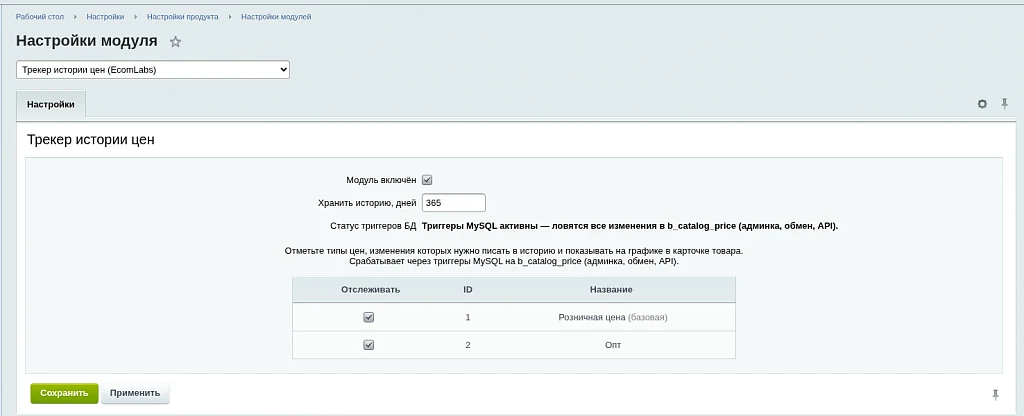Pin the button bar next to Сохранить
This screenshot has height=416, width=1024.
(995, 394)
